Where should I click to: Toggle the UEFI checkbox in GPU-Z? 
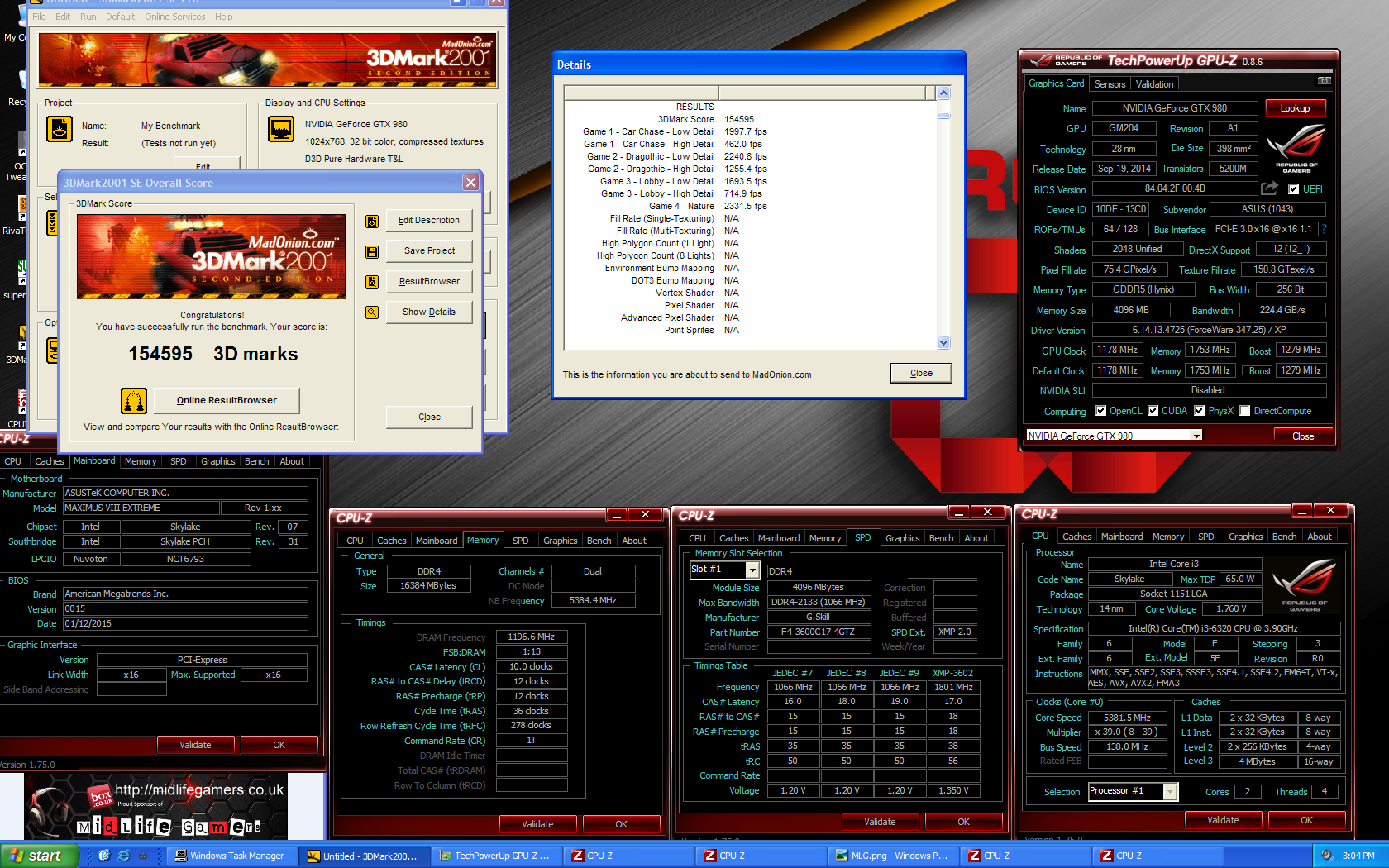[x=1294, y=189]
